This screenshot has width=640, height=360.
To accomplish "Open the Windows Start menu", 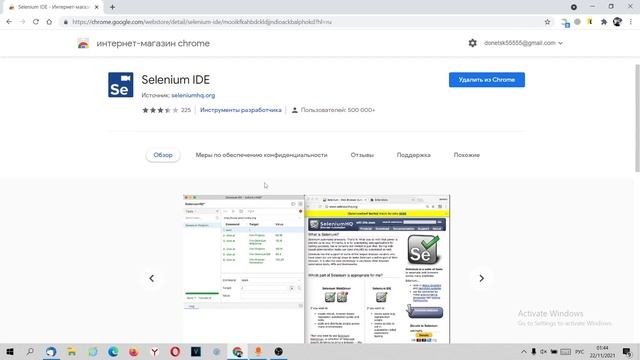I will (x=10, y=351).
